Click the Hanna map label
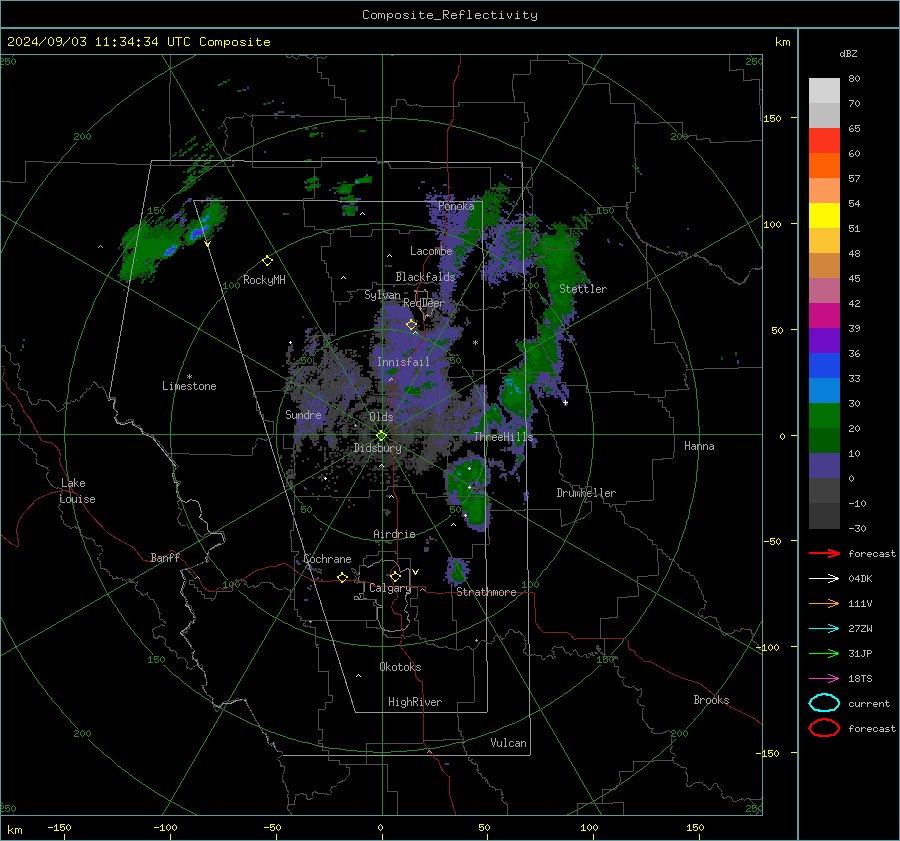The image size is (900, 841). pos(699,446)
